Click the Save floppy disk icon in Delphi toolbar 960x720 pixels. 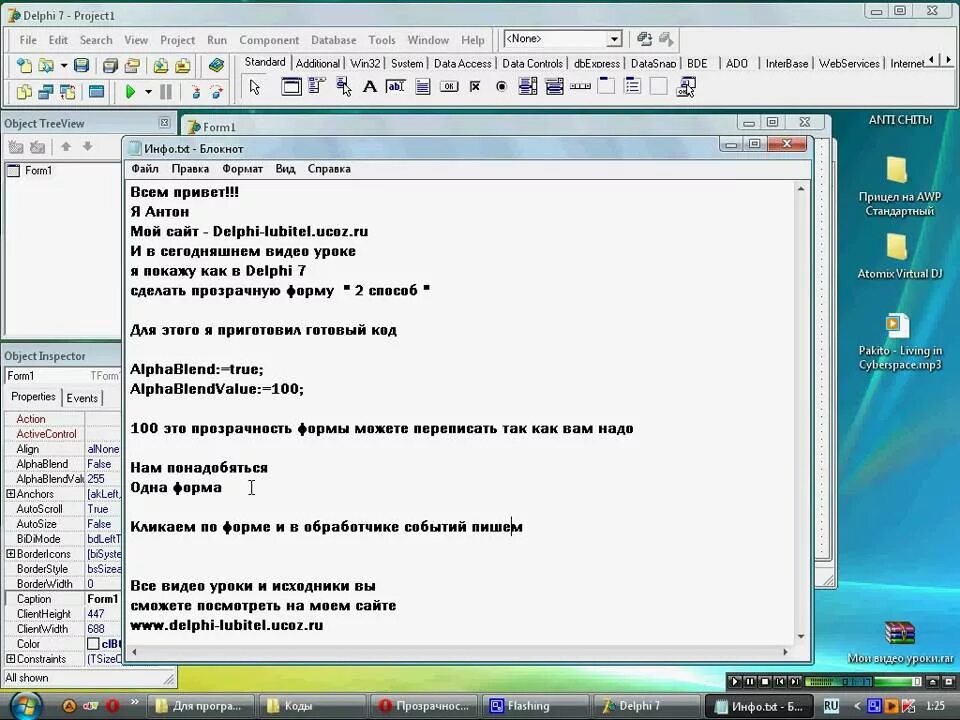(81, 65)
